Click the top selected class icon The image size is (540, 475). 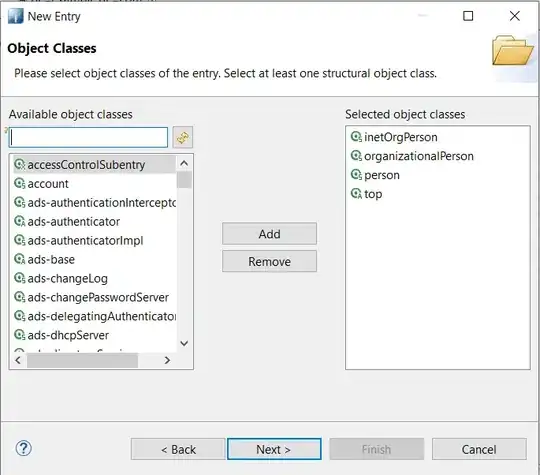click(x=356, y=194)
